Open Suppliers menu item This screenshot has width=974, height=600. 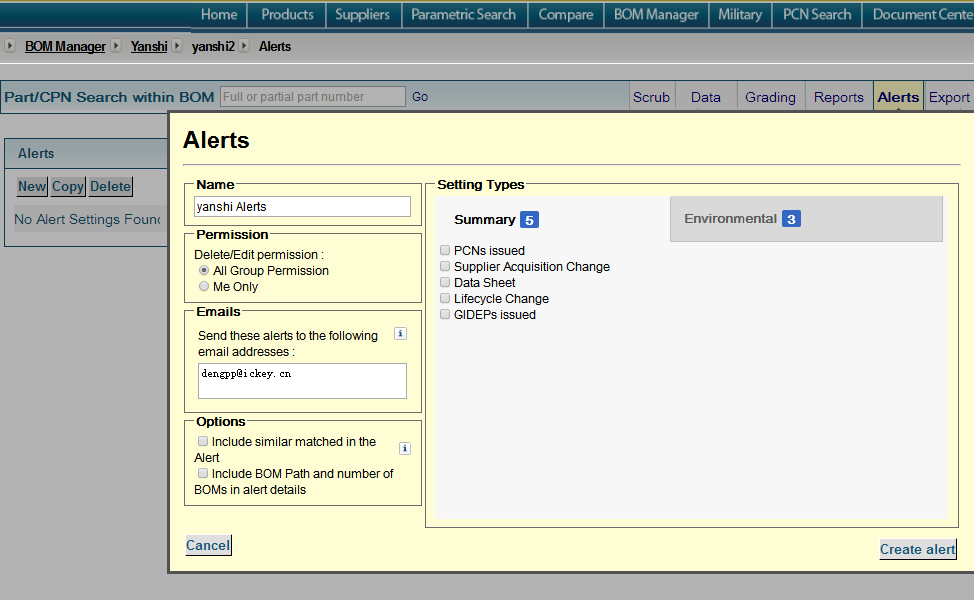coord(363,14)
